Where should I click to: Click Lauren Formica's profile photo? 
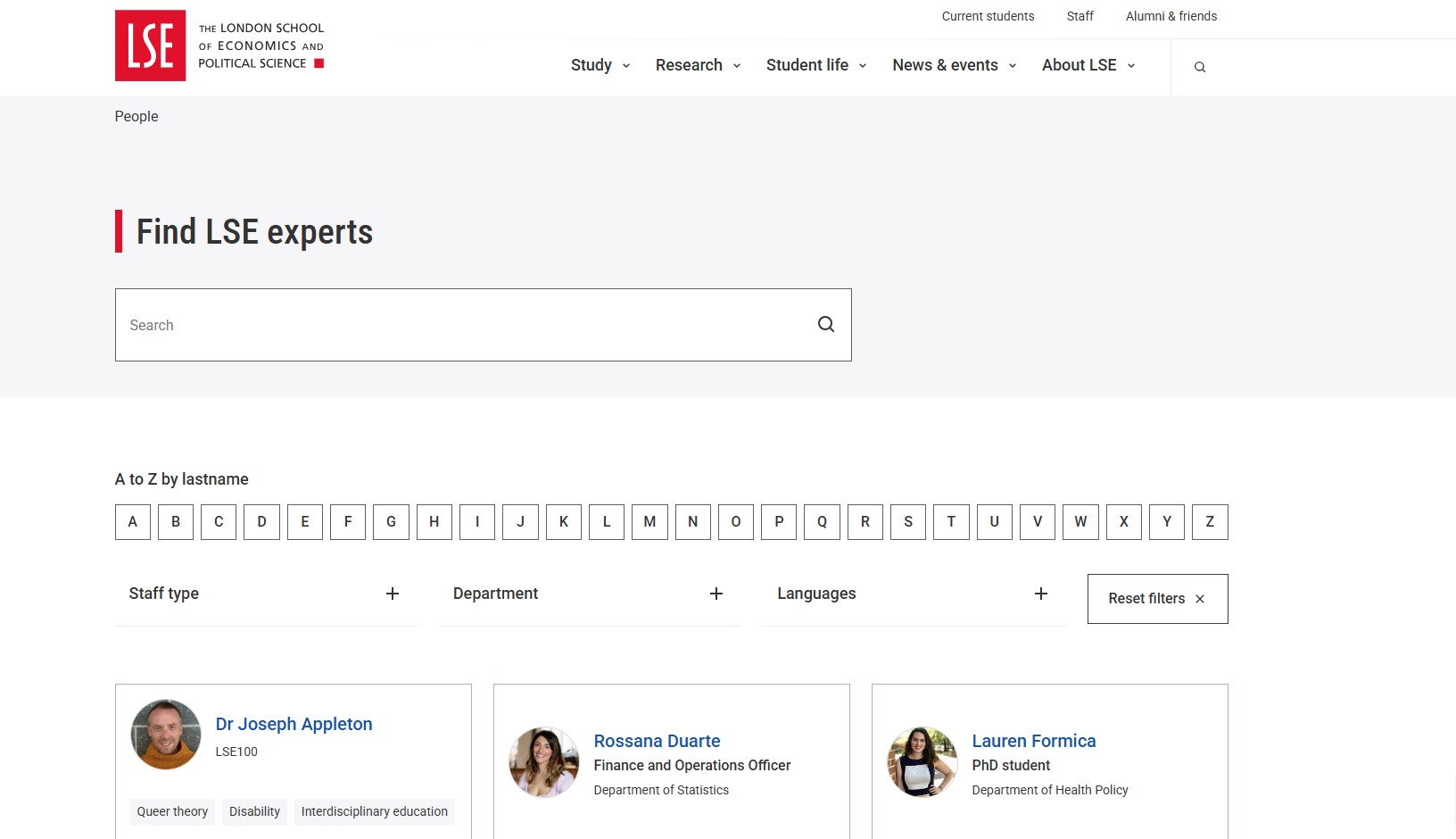(922, 762)
